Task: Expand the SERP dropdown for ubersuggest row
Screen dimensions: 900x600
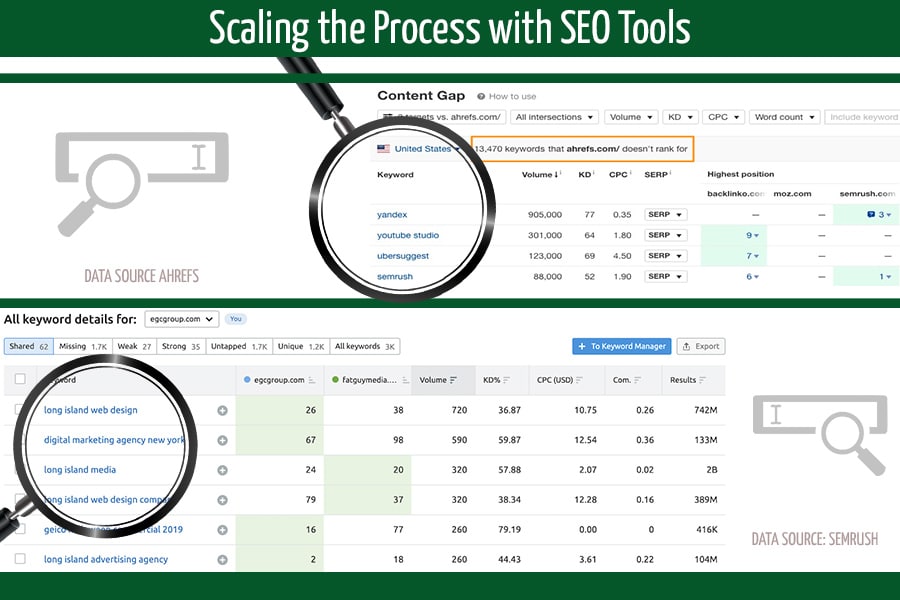Action: pos(665,256)
